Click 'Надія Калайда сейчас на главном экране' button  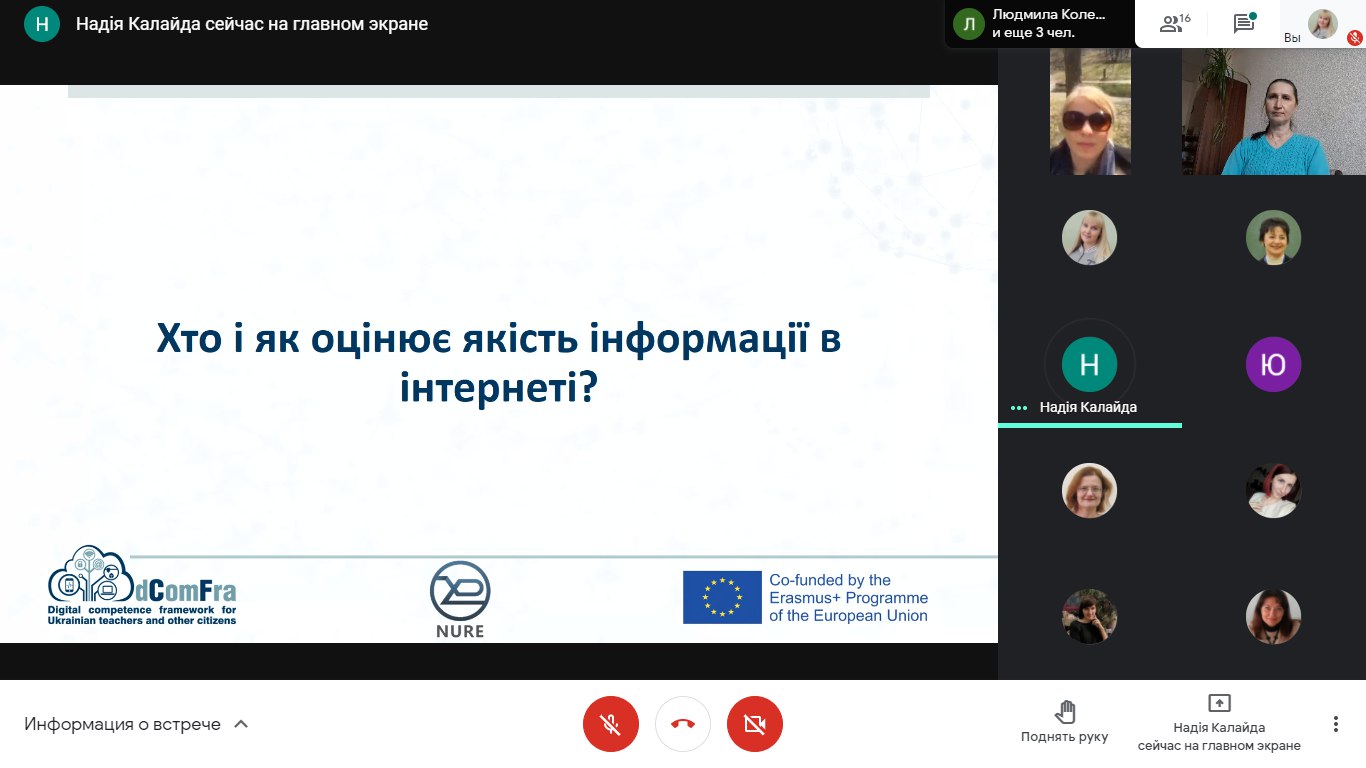(x=1219, y=736)
